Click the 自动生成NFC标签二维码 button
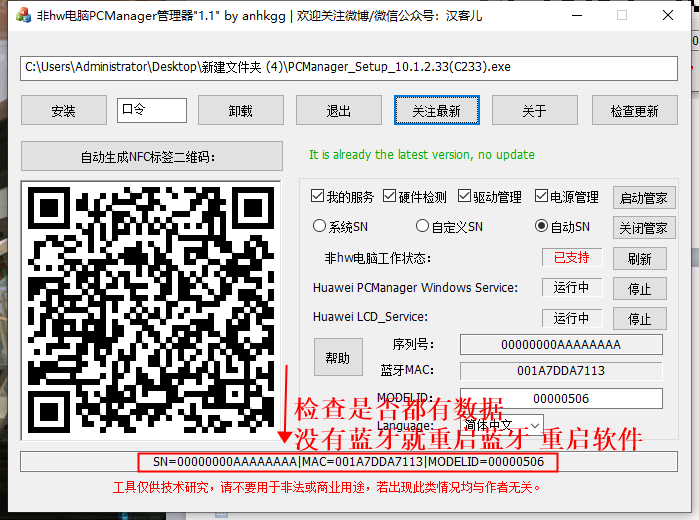 click(152, 157)
